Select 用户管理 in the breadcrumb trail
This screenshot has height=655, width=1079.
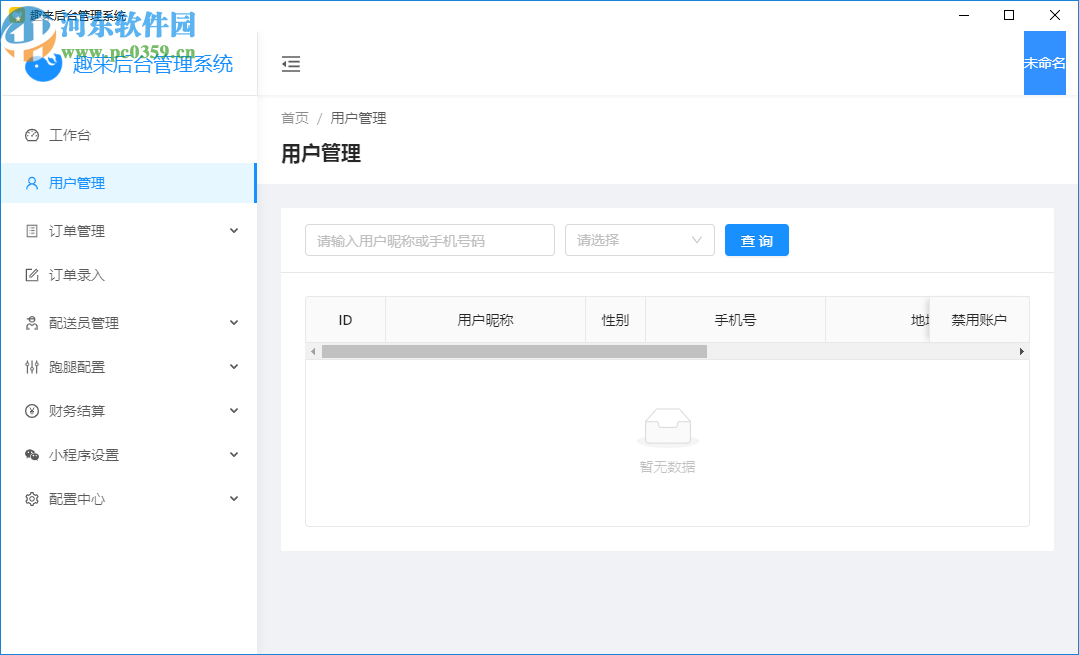(x=358, y=117)
